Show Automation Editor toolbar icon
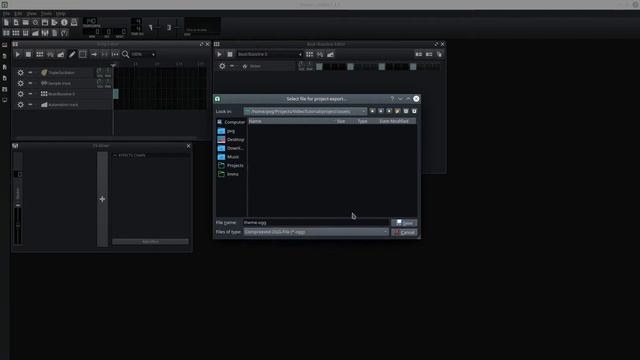640x360 pixels. pyautogui.click(x=36, y=33)
